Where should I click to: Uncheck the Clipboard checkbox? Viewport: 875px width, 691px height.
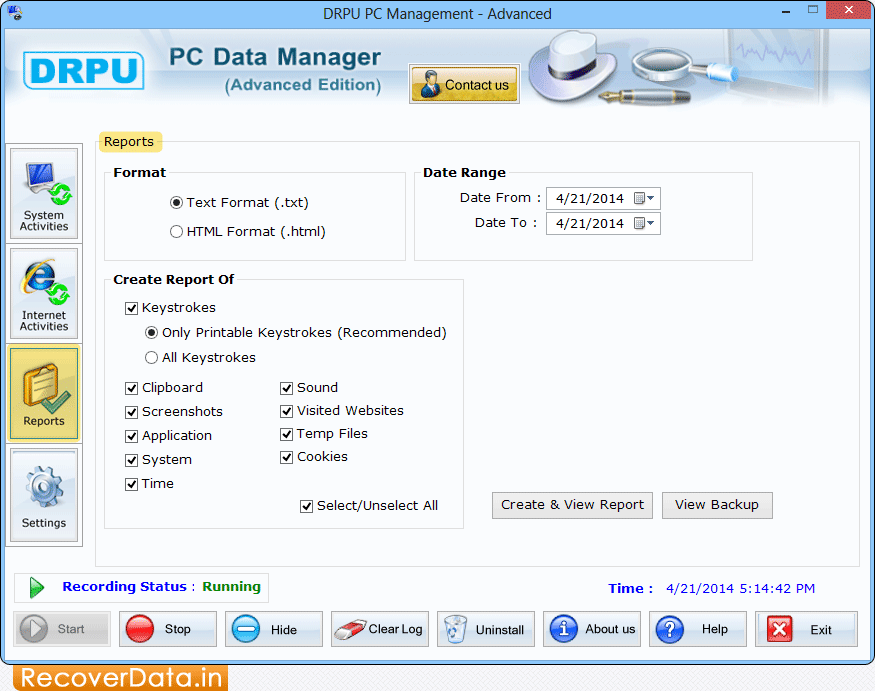click(132, 388)
